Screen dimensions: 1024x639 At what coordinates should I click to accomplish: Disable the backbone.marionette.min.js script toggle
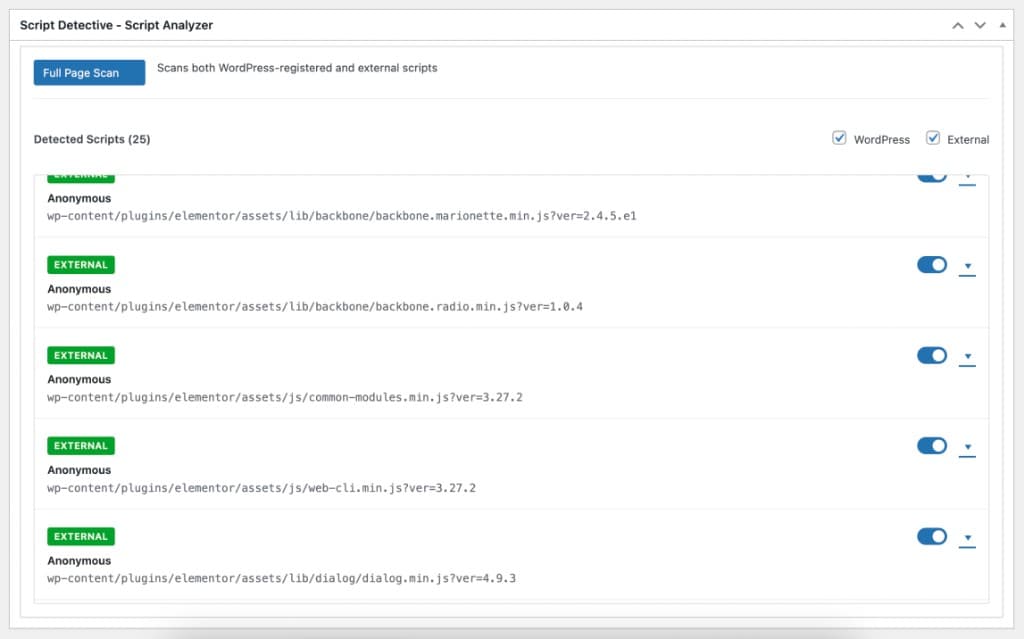tap(931, 177)
